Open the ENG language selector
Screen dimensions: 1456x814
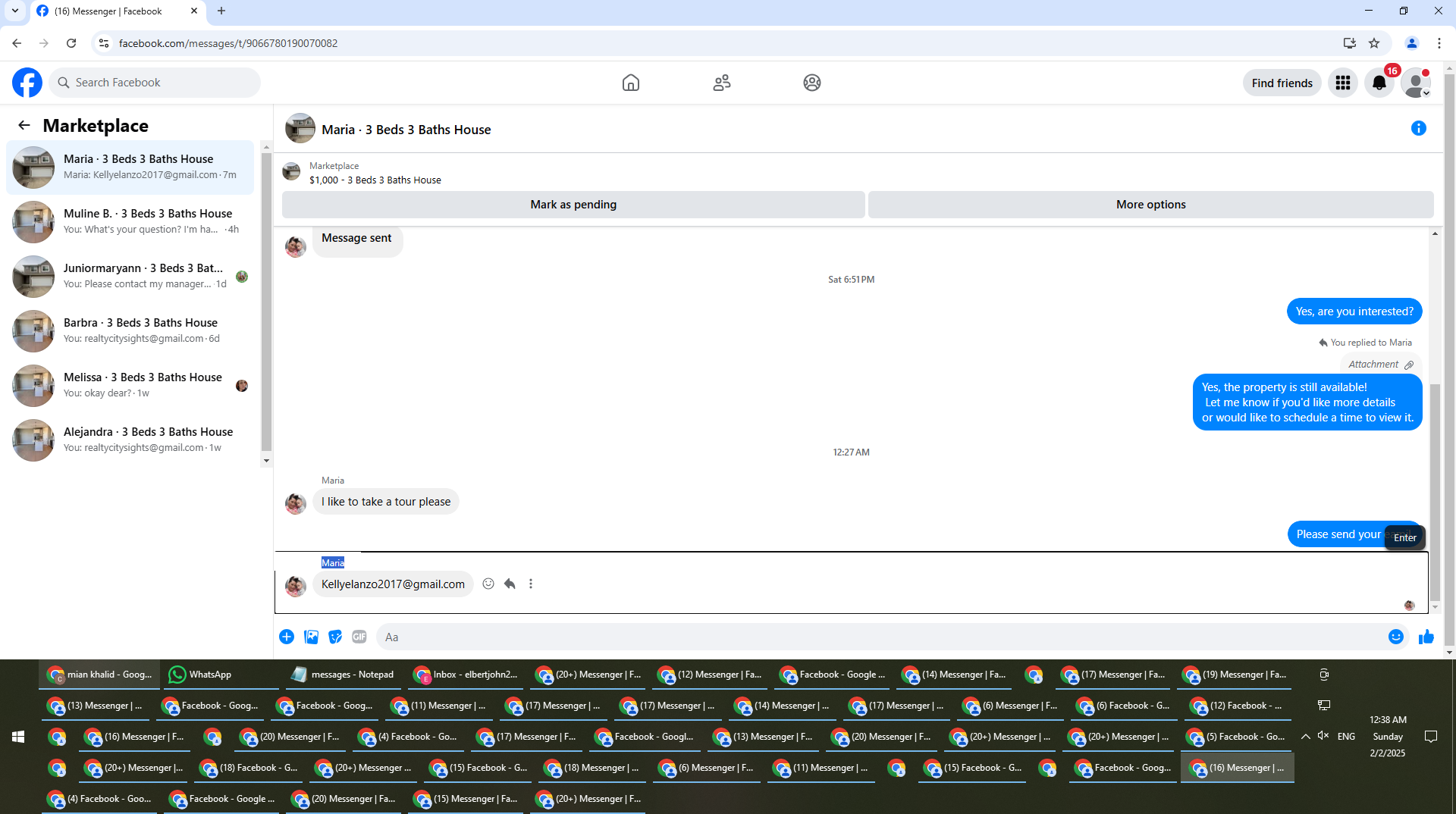(1346, 737)
